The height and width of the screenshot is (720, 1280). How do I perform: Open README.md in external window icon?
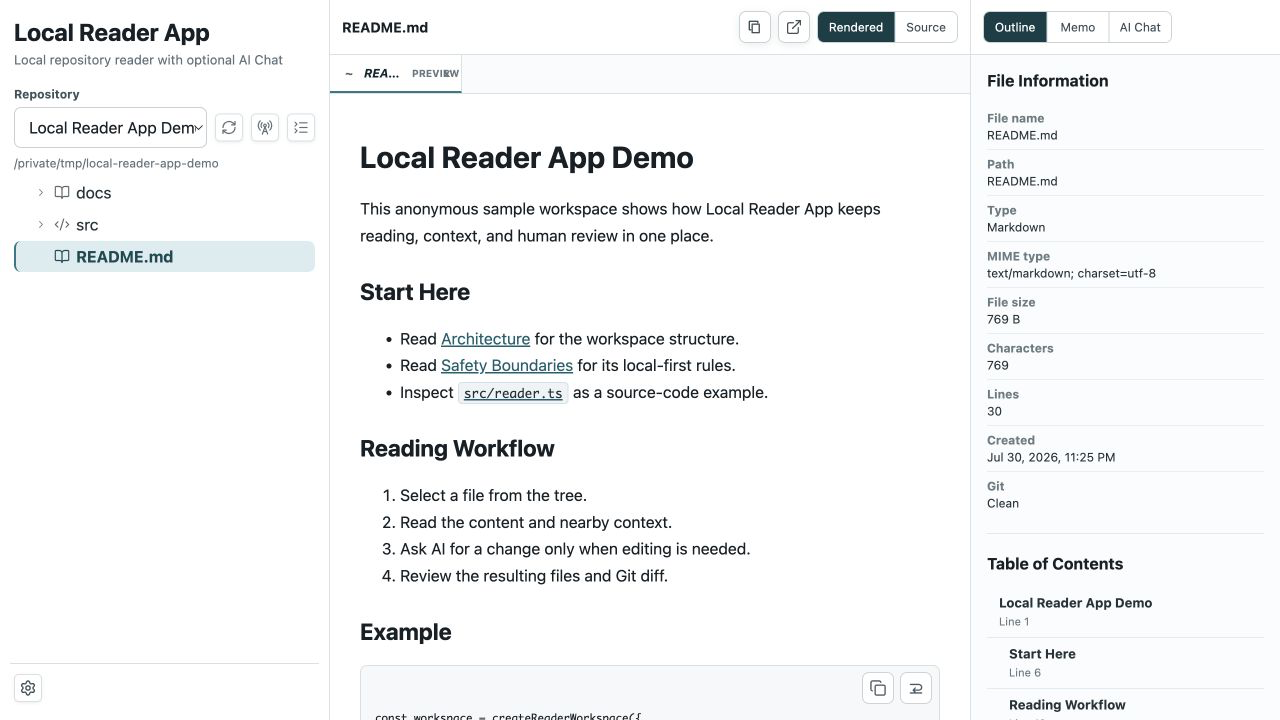[x=794, y=27]
